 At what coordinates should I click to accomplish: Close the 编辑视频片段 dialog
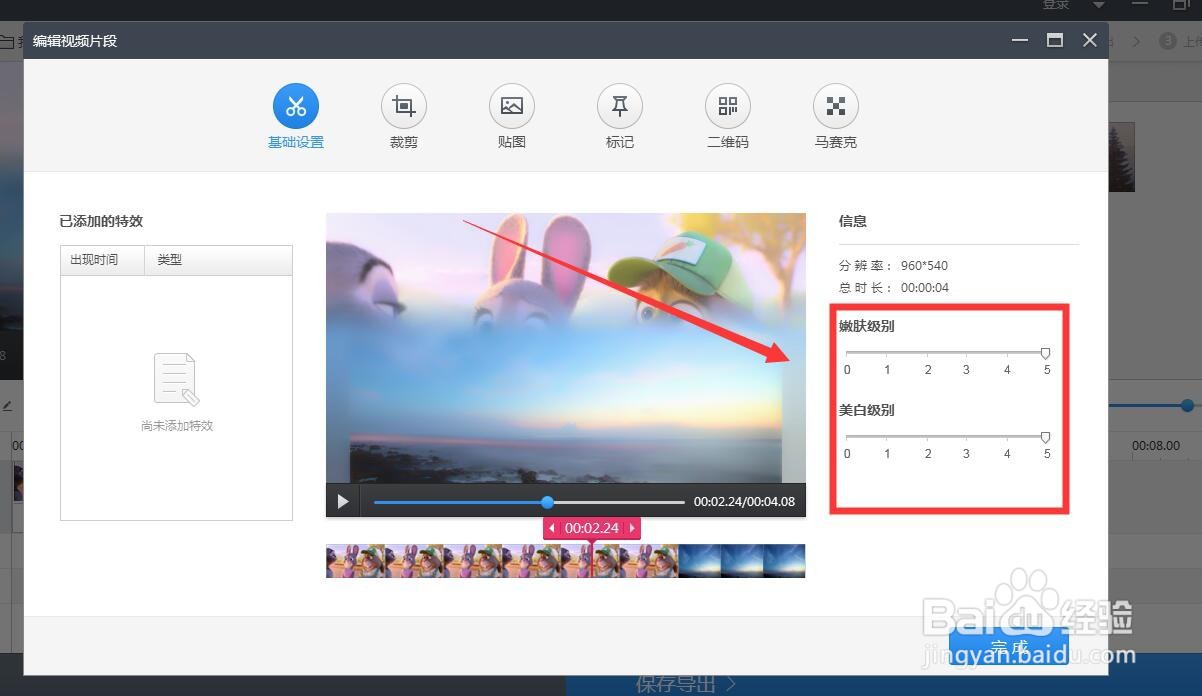(x=1090, y=40)
